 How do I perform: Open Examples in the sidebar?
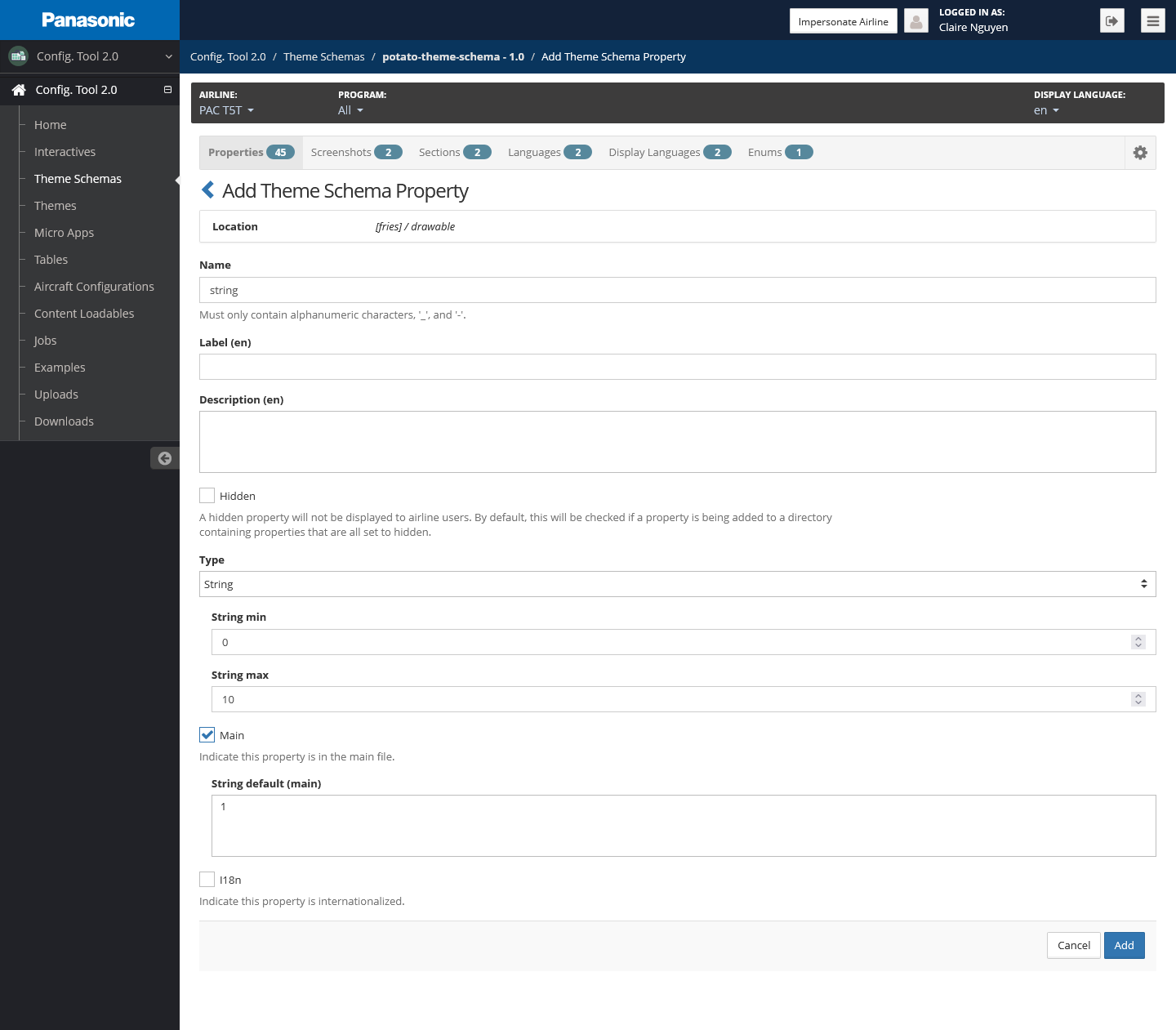point(60,368)
